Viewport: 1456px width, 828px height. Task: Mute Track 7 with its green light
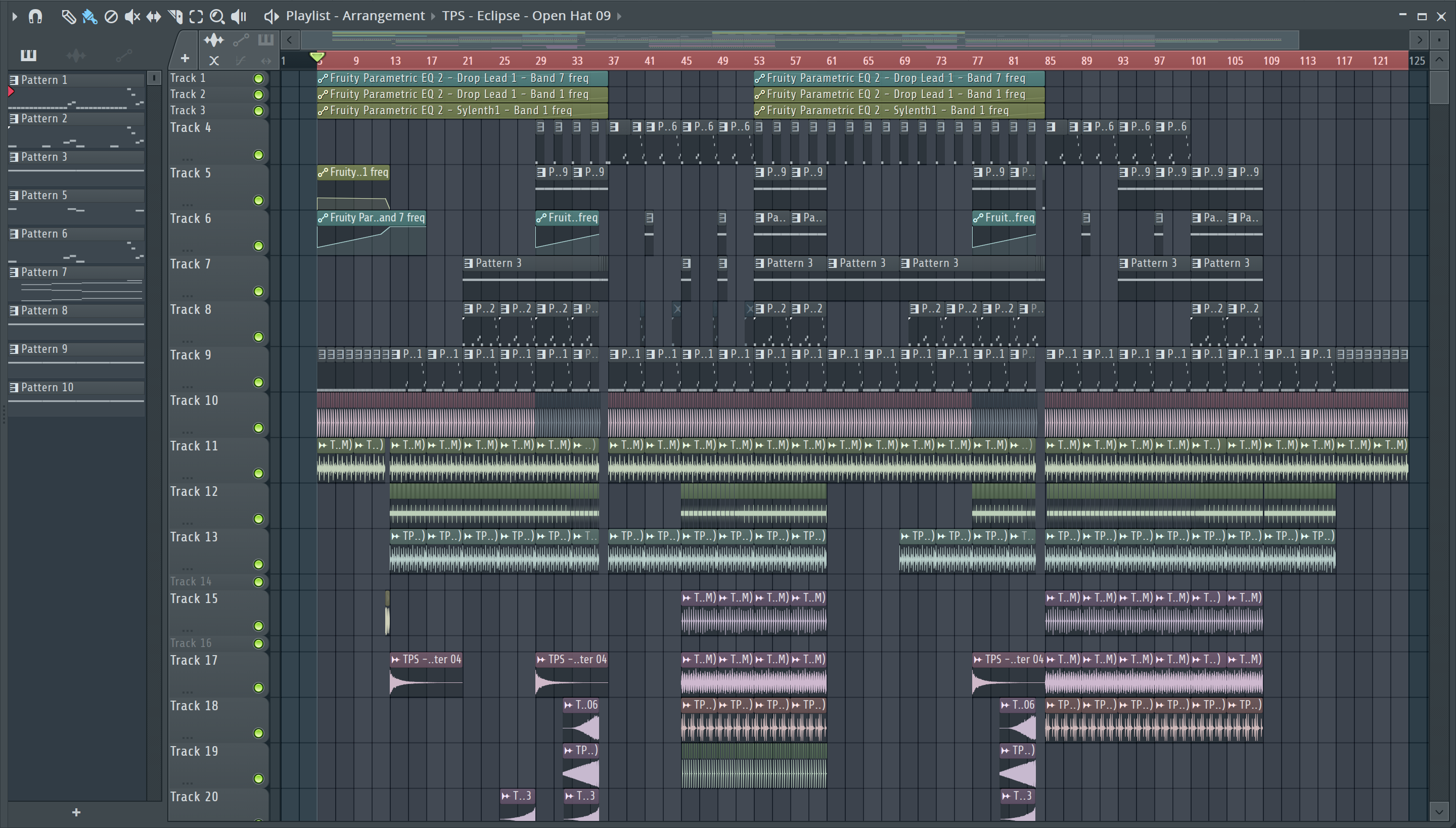click(x=258, y=292)
